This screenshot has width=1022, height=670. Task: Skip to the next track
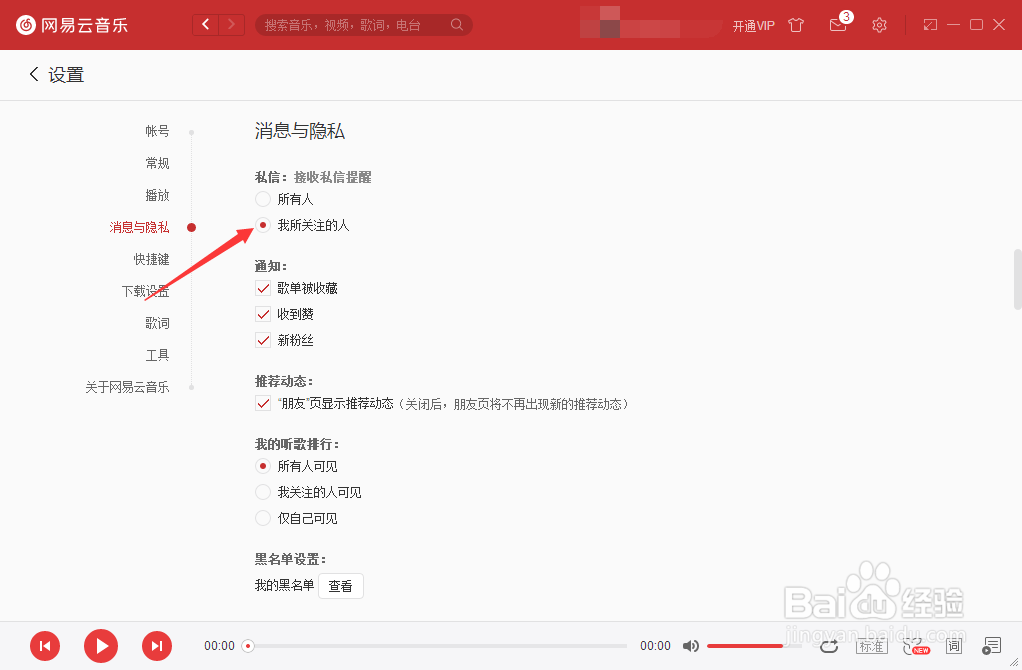point(157,646)
